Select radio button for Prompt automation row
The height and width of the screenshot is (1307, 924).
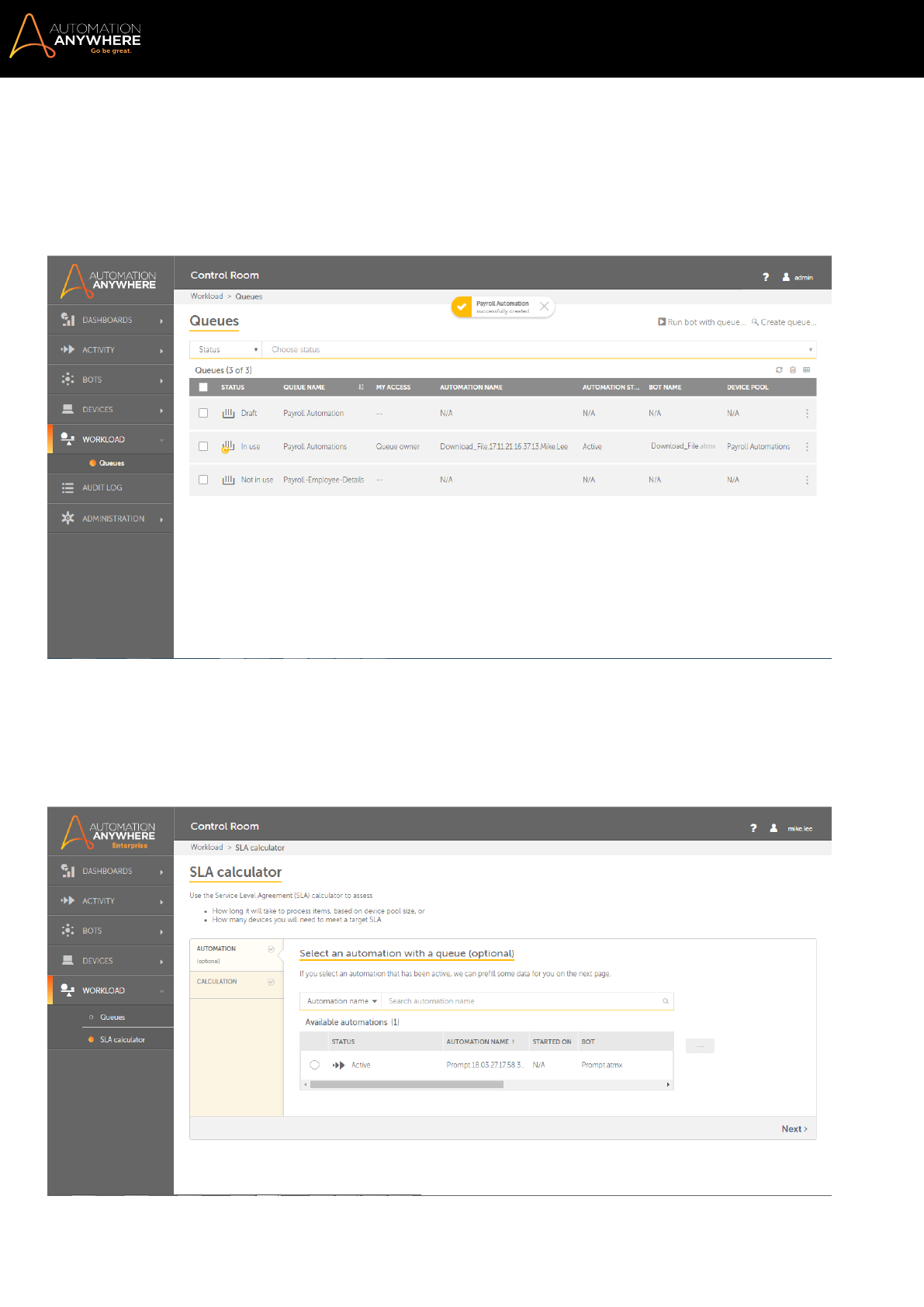click(x=314, y=1065)
